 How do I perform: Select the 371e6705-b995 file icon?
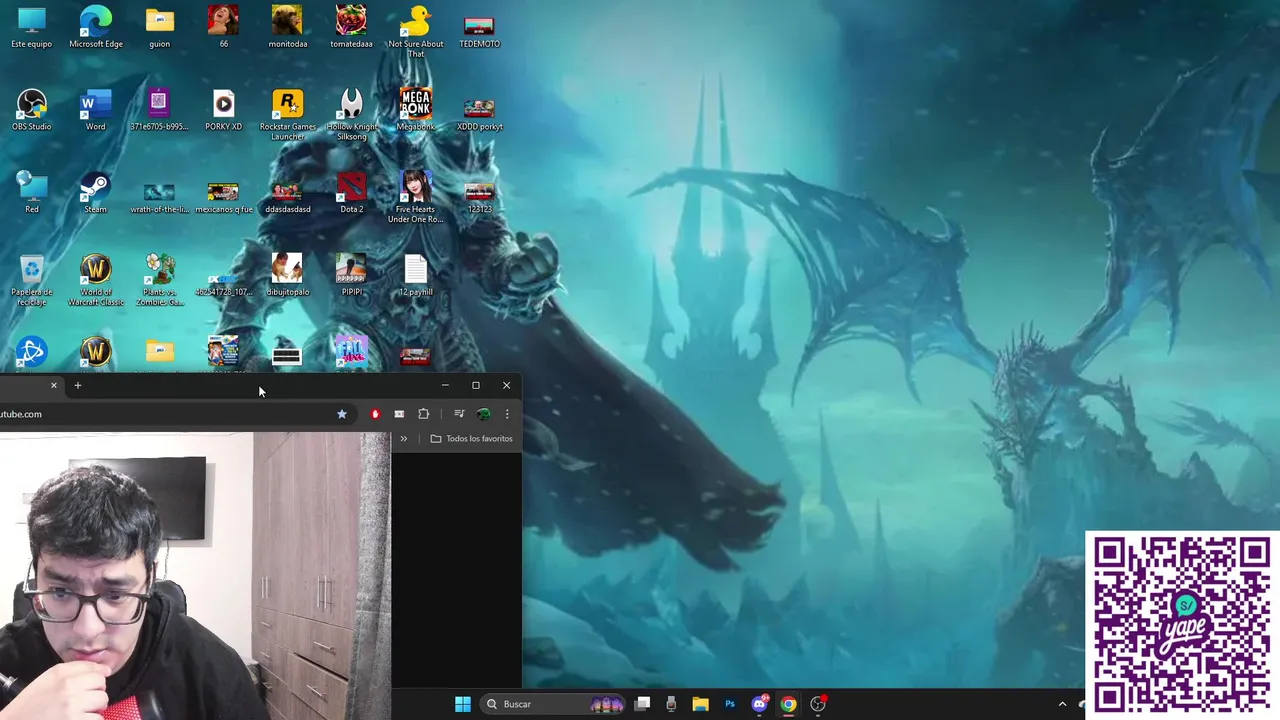159,110
